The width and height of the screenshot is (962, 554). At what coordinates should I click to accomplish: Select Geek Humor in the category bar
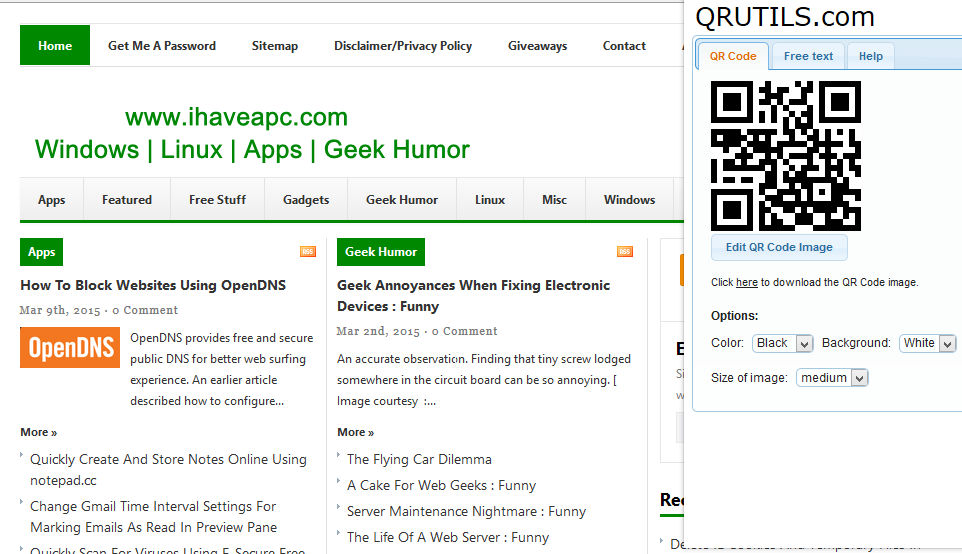coord(402,199)
